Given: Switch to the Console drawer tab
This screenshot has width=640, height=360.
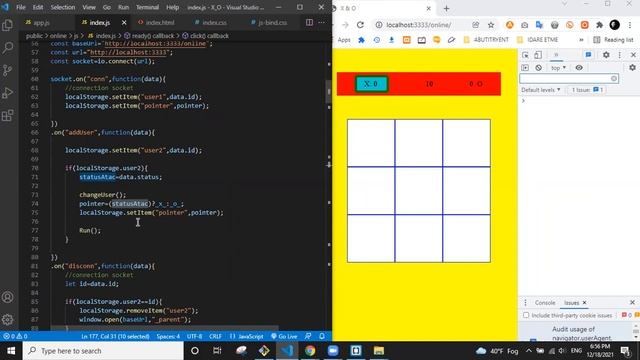Looking at the screenshot, I should coord(545,303).
